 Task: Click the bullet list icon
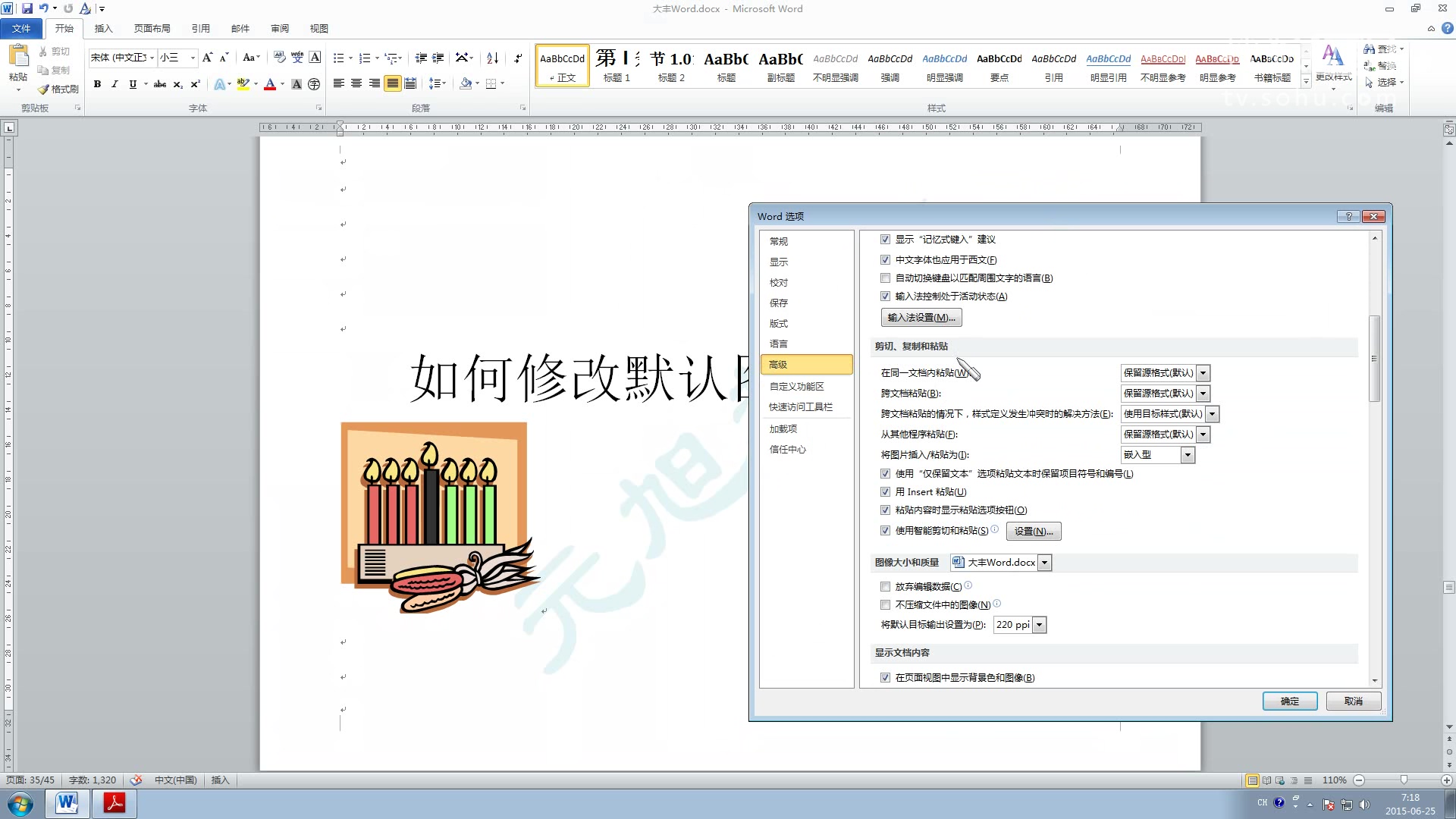(x=338, y=58)
